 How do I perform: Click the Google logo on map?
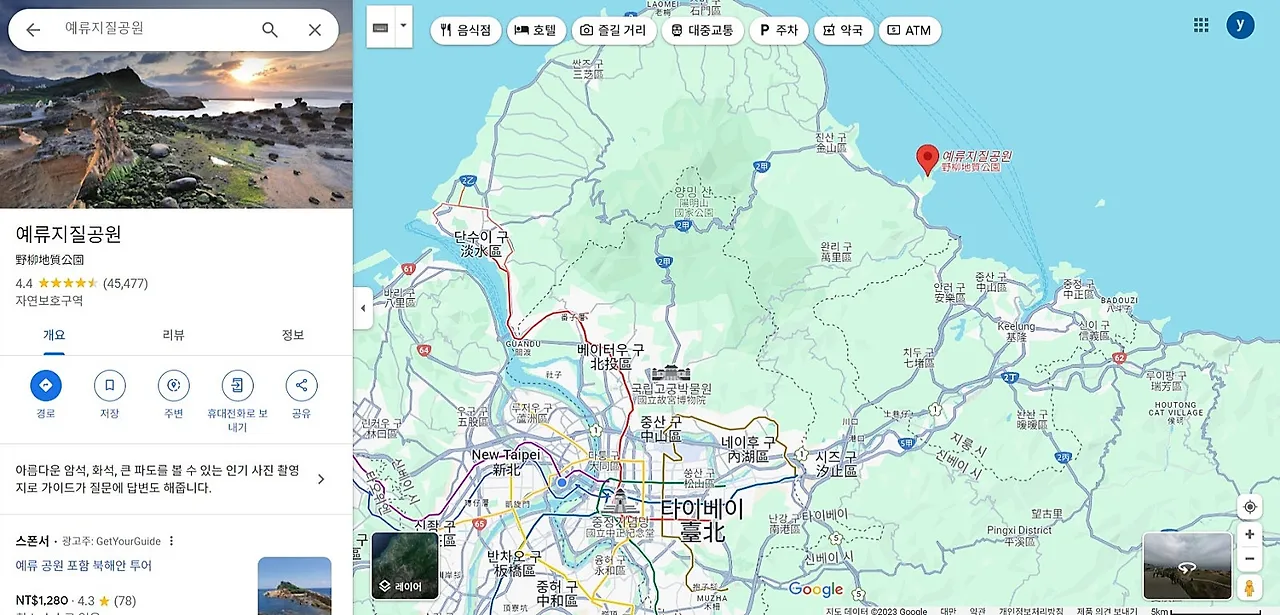click(x=816, y=590)
